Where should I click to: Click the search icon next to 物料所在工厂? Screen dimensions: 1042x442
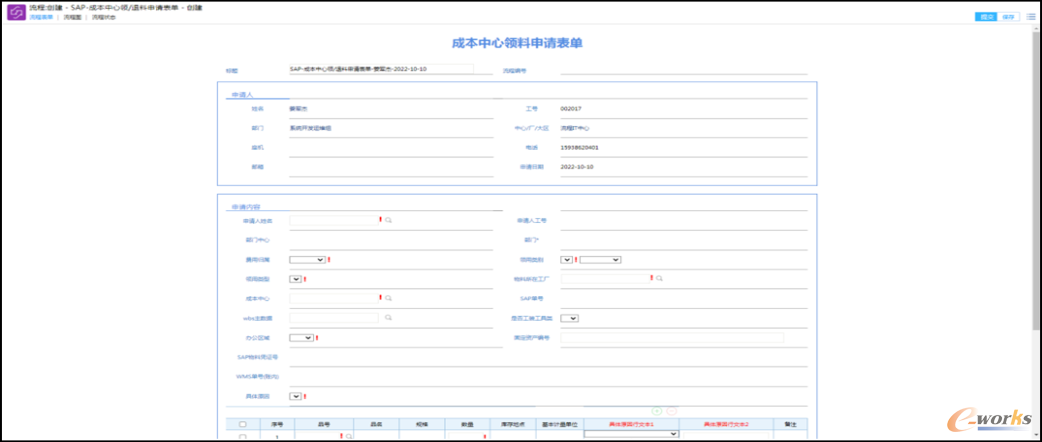coord(659,278)
